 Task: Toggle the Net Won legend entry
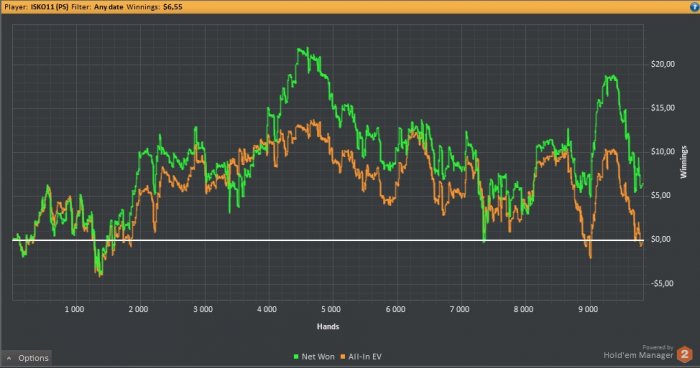(x=314, y=356)
